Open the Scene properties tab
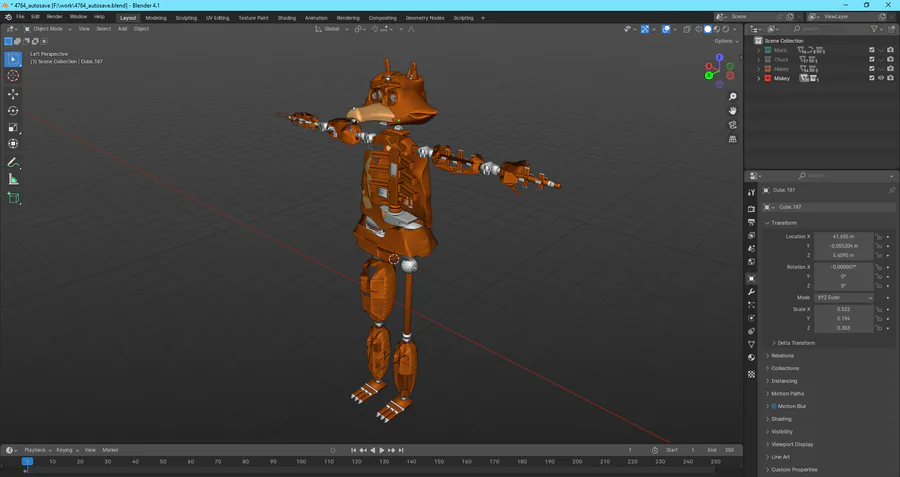This screenshot has height=477, width=900. [751, 249]
